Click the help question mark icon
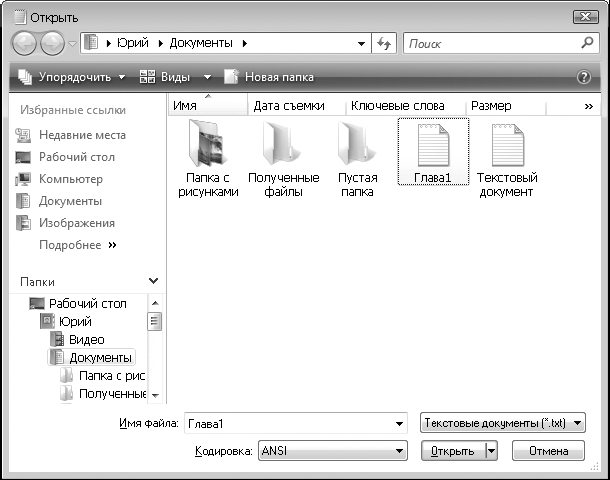 coord(584,77)
